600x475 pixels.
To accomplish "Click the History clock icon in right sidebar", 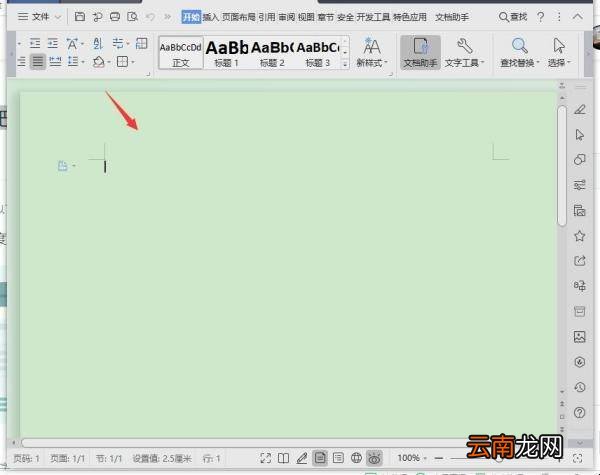I will pyautogui.click(x=580, y=387).
